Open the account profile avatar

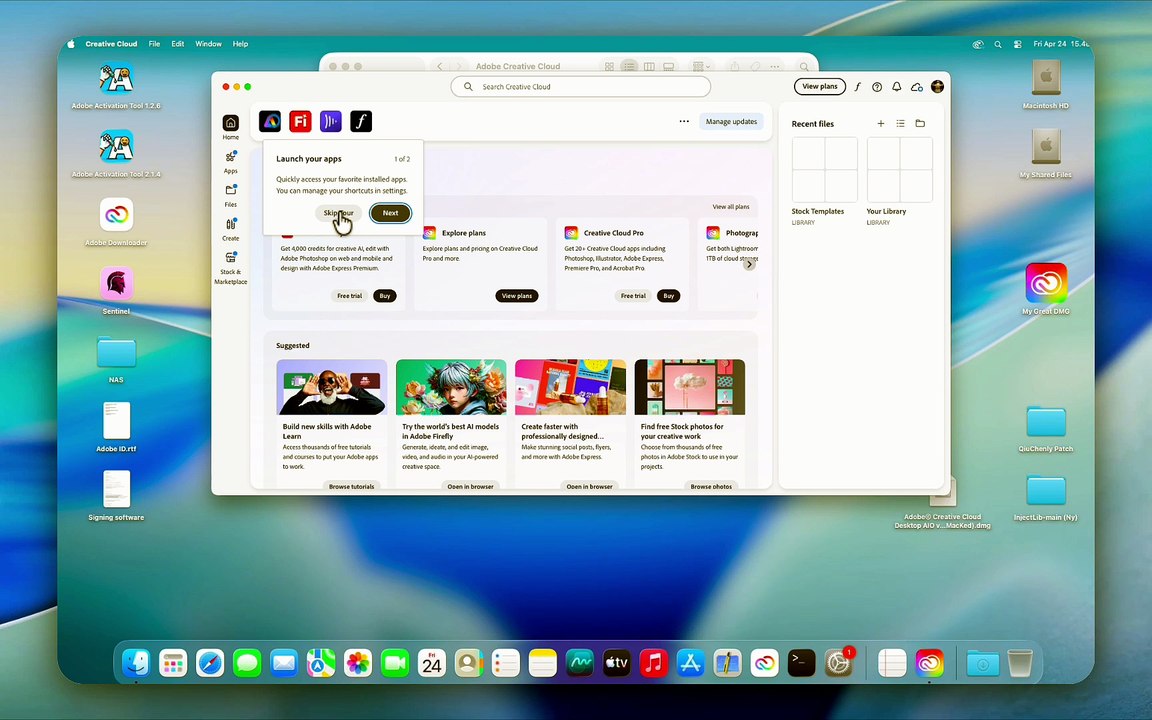click(x=937, y=87)
